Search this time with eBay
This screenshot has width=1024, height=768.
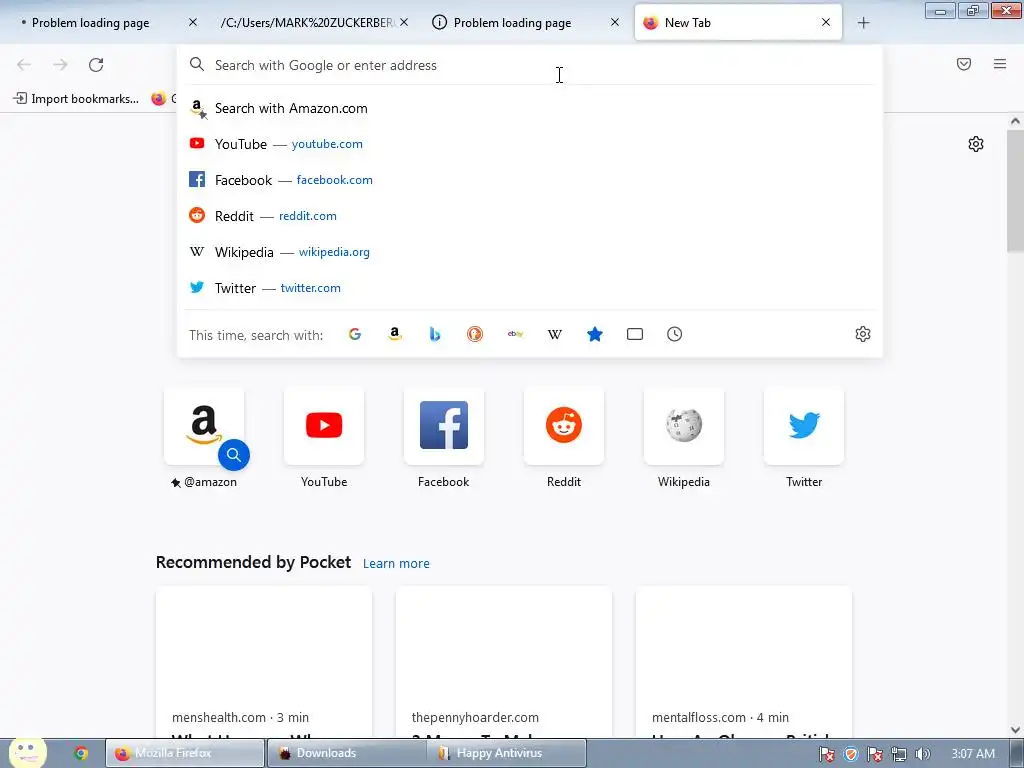(x=515, y=334)
